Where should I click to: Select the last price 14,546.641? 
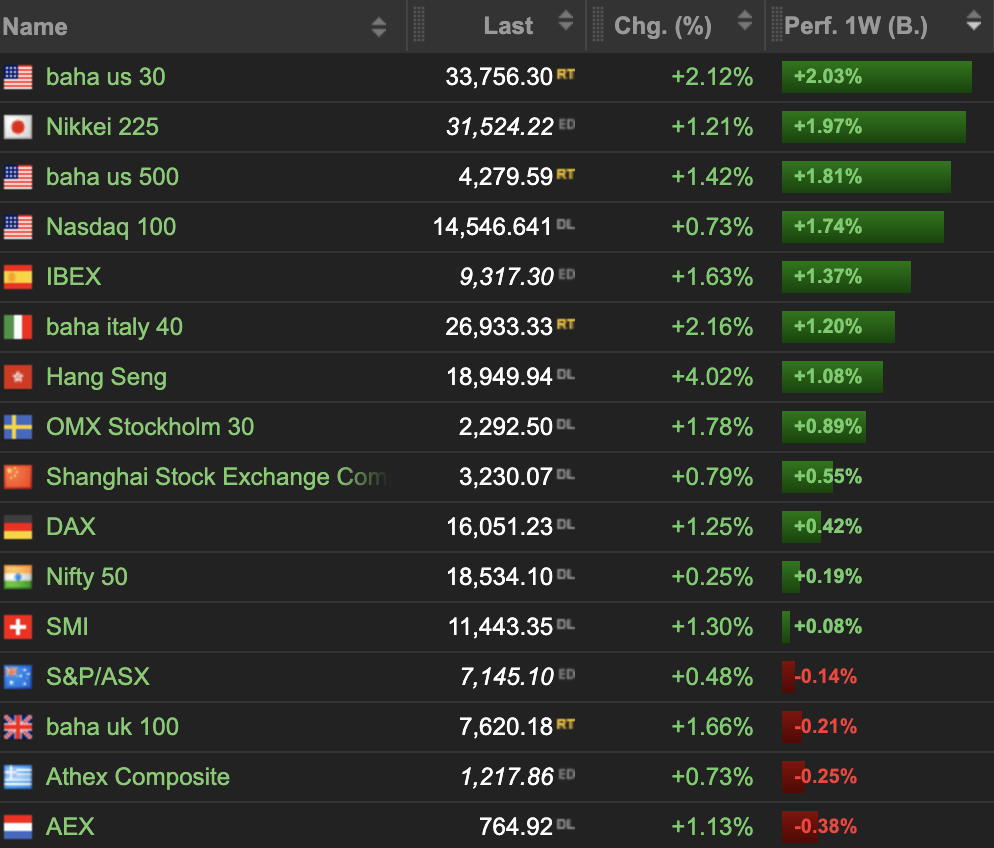(x=493, y=228)
